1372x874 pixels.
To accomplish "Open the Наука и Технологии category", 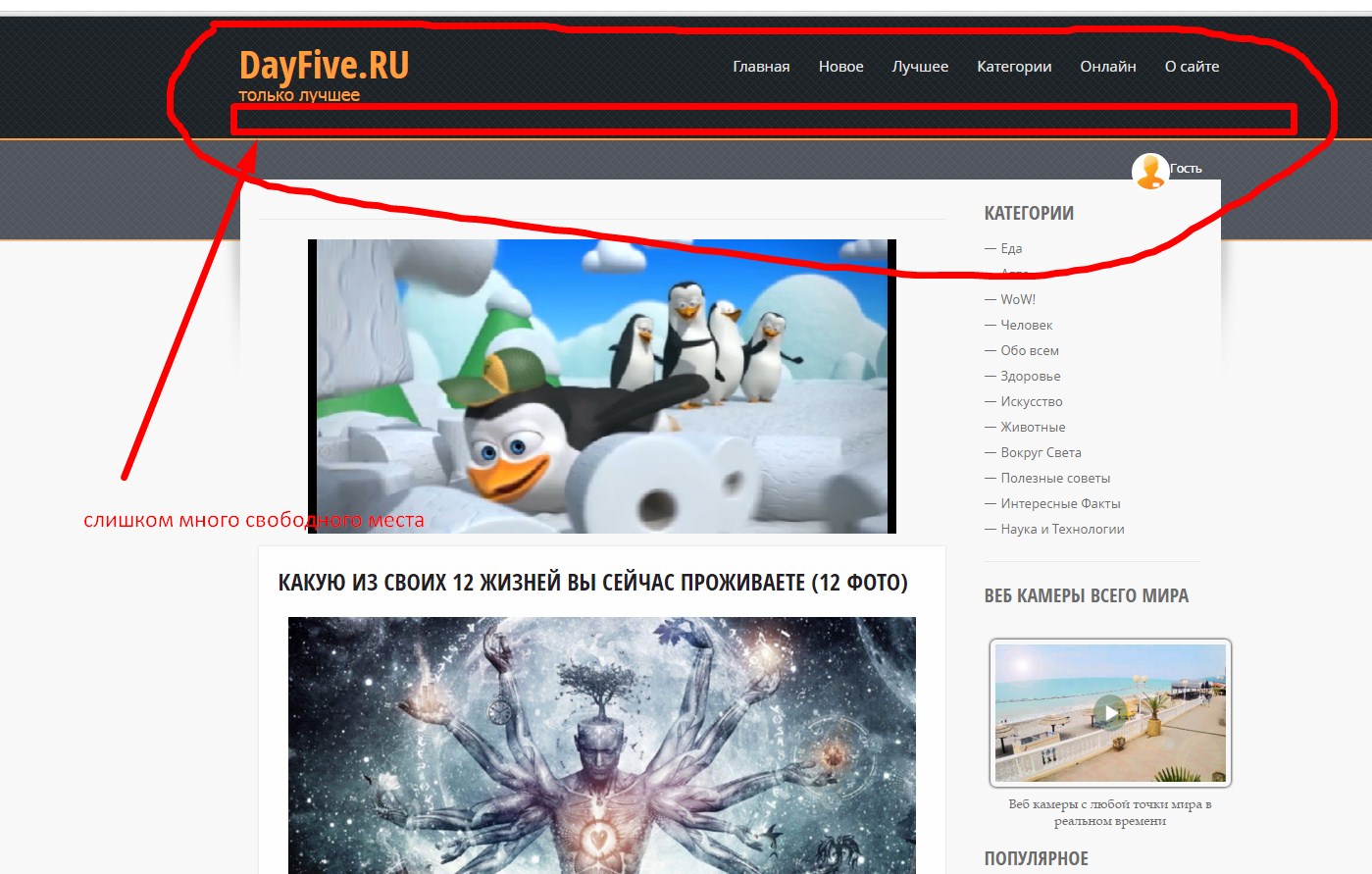I will click(1062, 529).
